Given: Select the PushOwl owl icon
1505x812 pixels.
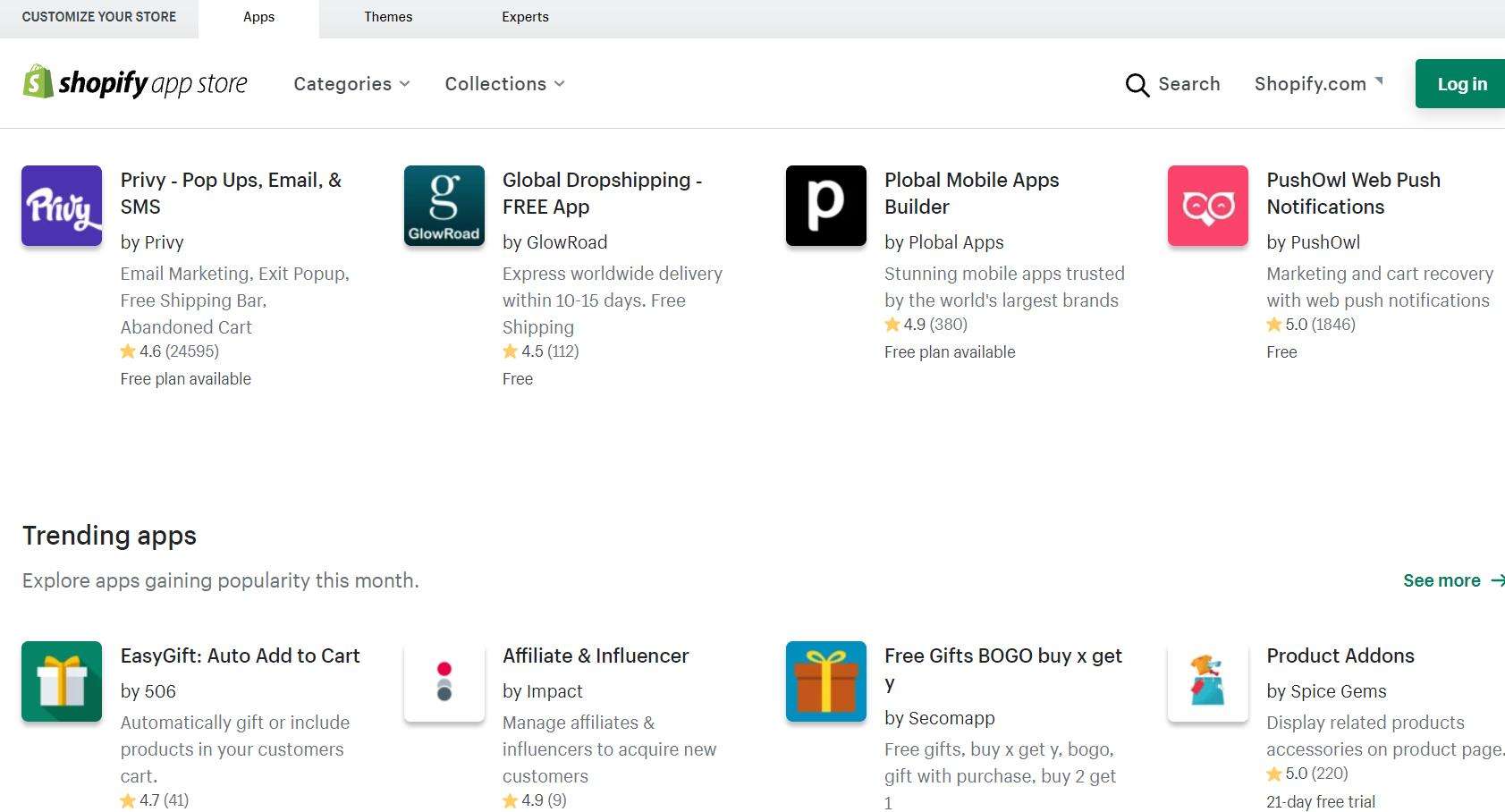Looking at the screenshot, I should [x=1207, y=206].
